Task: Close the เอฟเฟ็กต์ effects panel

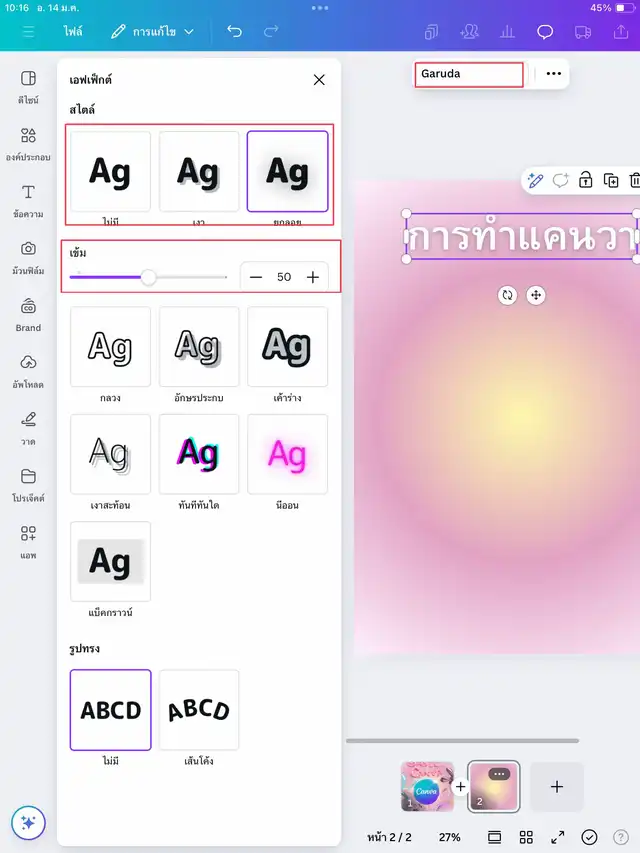Action: pyautogui.click(x=319, y=80)
